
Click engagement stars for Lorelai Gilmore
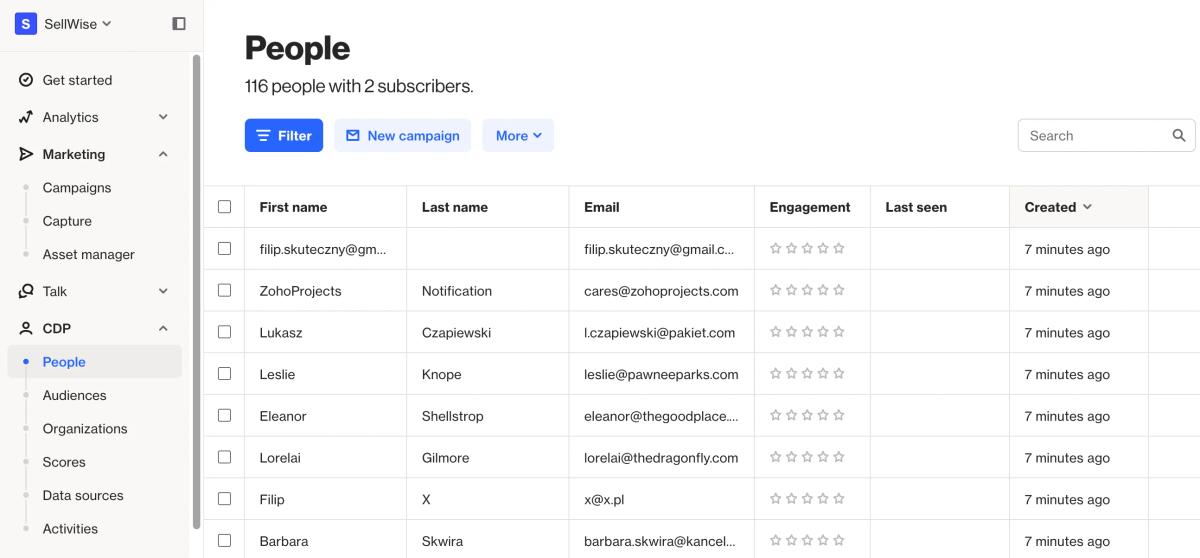[807, 458]
